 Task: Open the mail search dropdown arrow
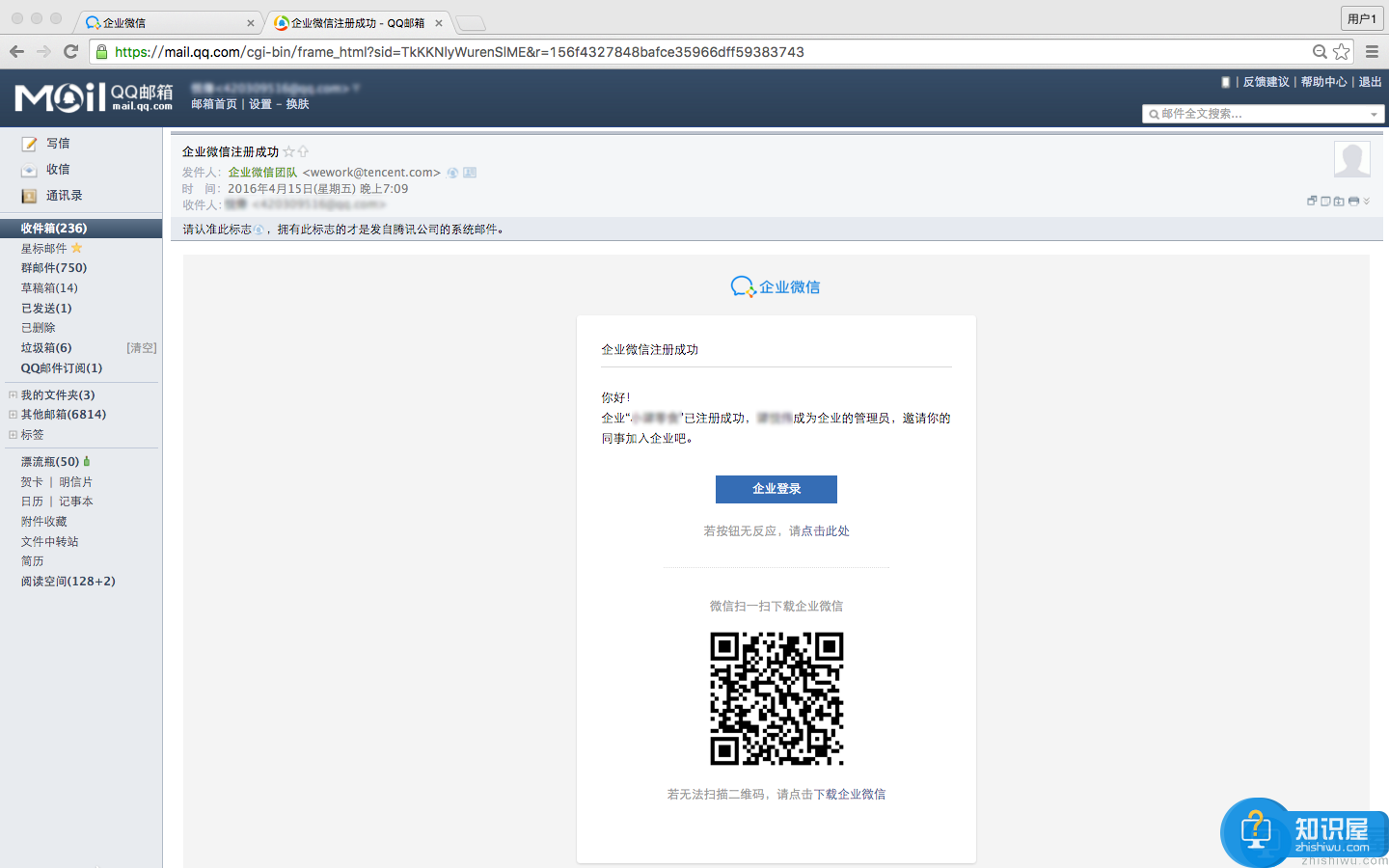pos(1375,114)
